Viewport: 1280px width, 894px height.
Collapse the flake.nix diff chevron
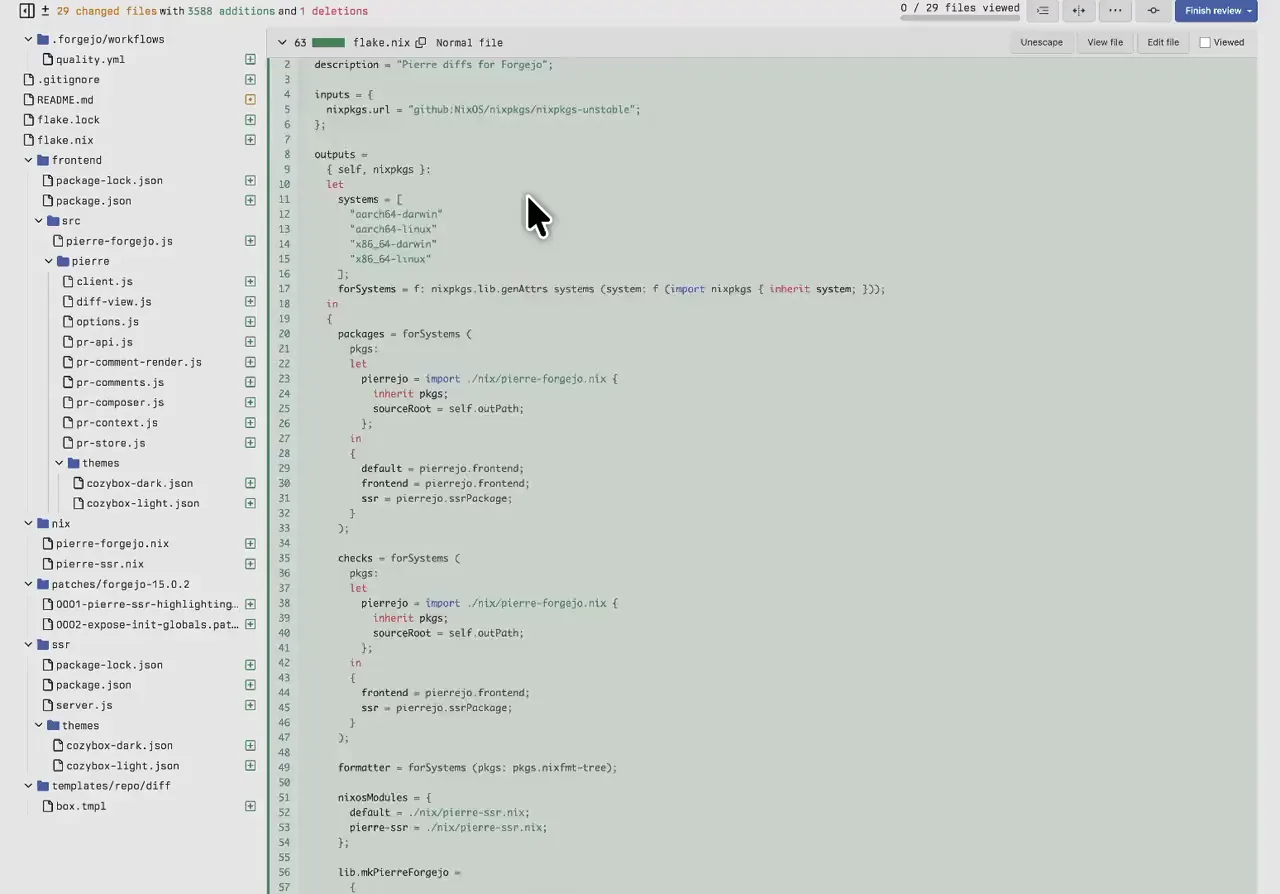[282, 43]
